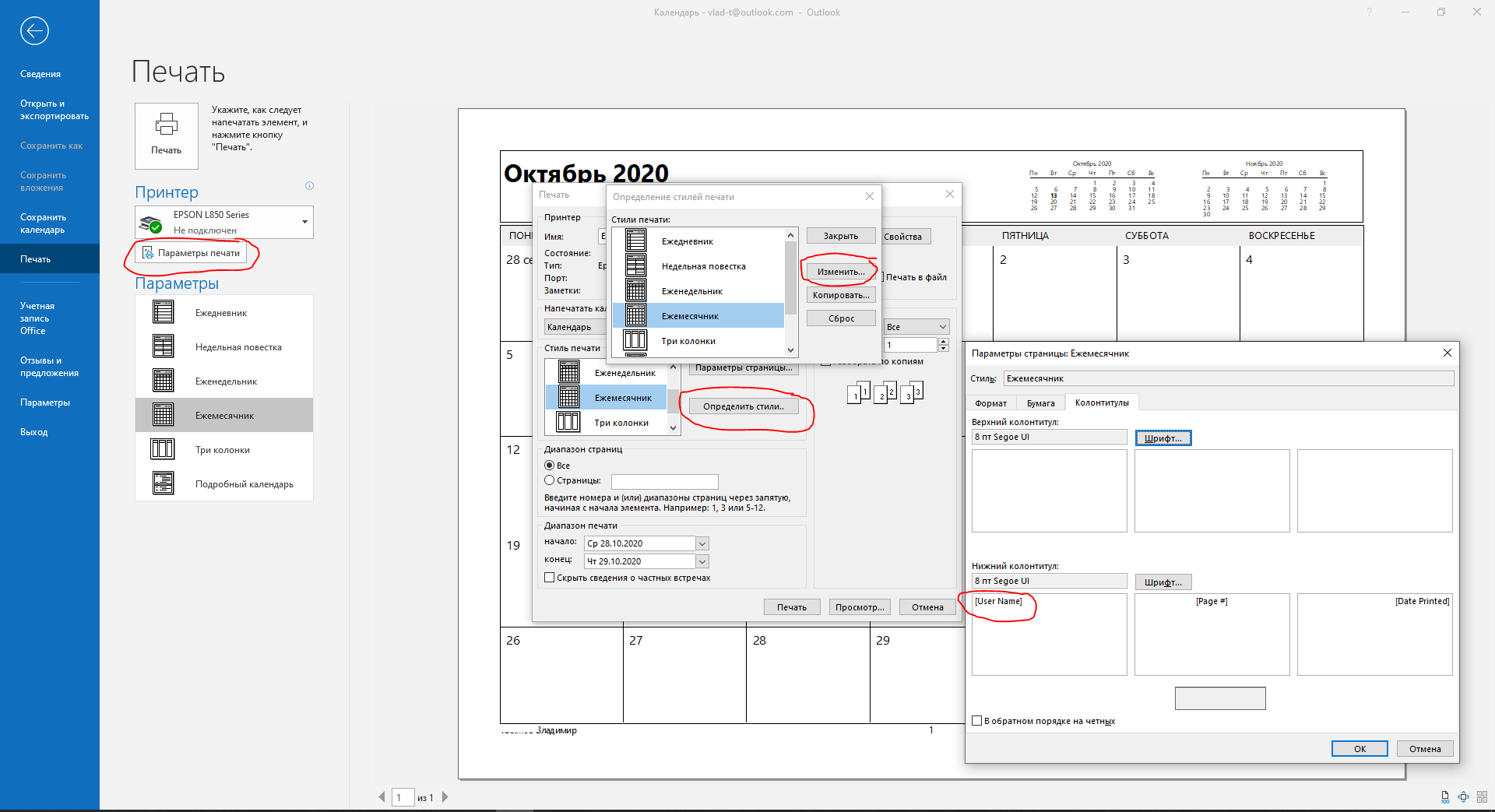The width and height of the screenshot is (1495, 812).
Task: Check В обратном порядке на четных
Action: tap(976, 721)
